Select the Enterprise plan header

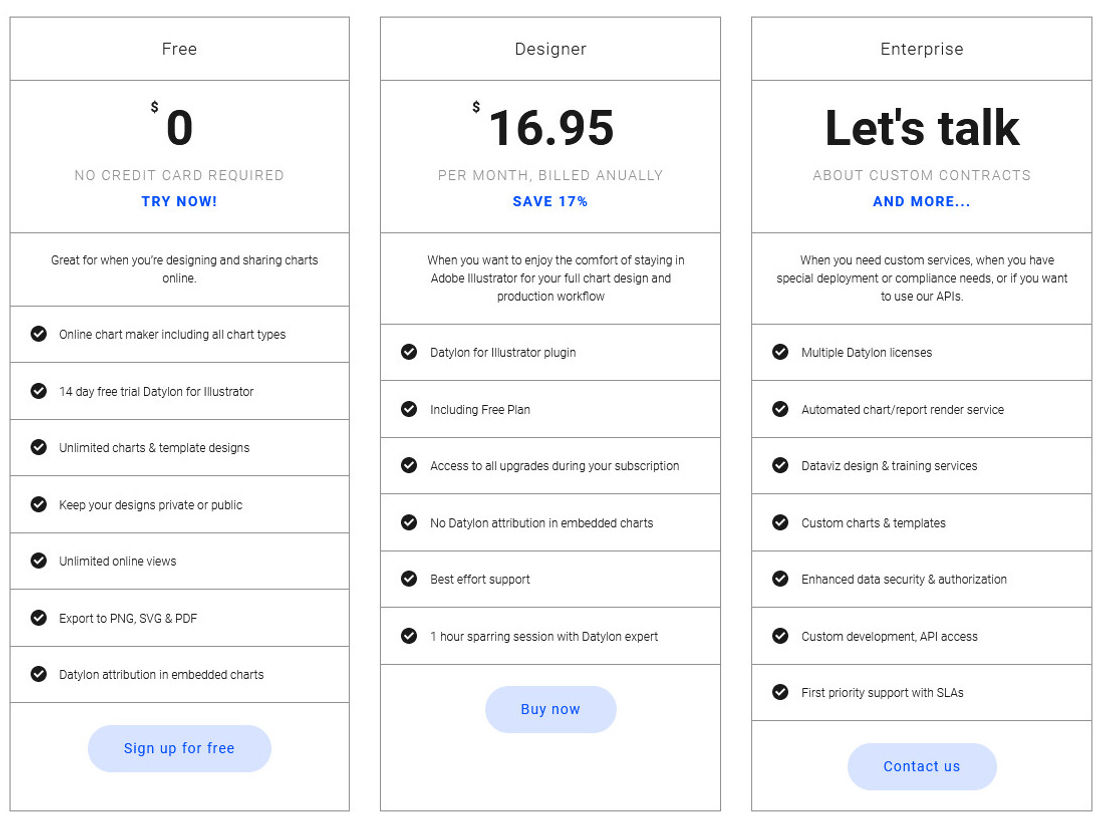pos(921,49)
